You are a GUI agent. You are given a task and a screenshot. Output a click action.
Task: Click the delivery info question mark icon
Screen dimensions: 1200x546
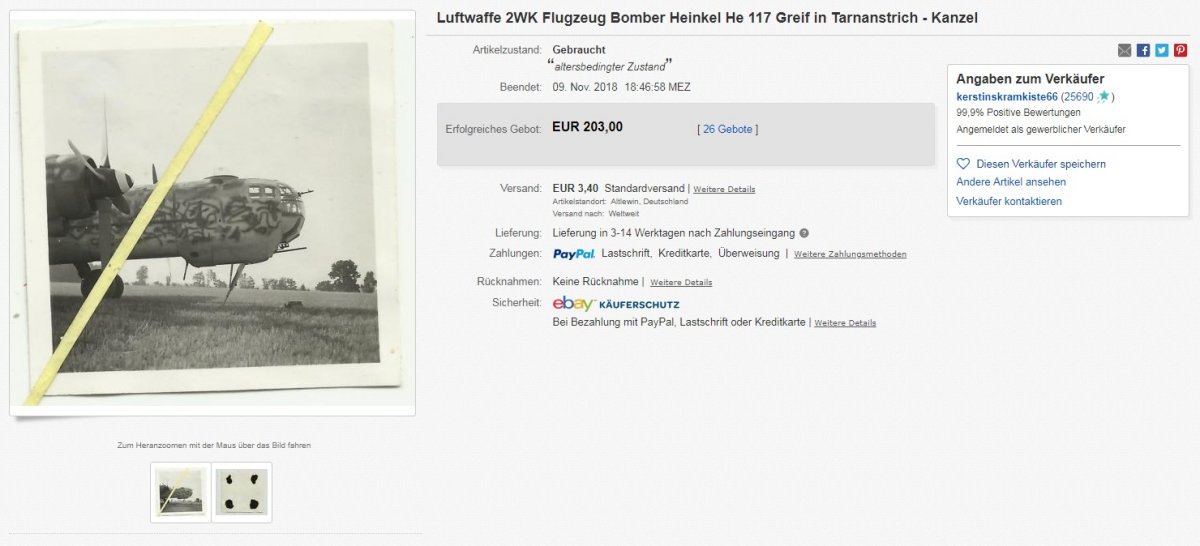pyautogui.click(x=804, y=233)
